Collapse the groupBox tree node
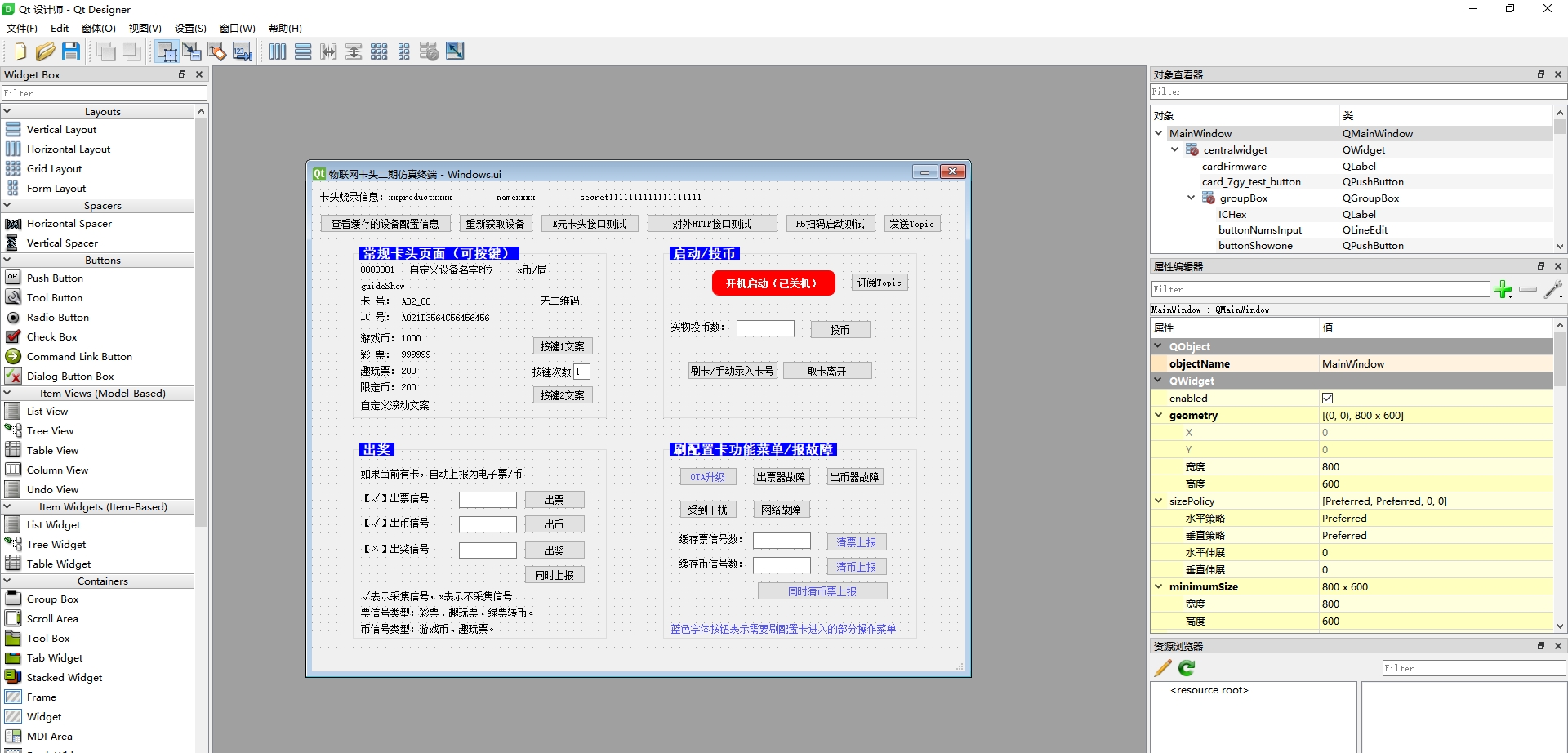Viewport: 1568px width, 753px height. (x=1191, y=198)
